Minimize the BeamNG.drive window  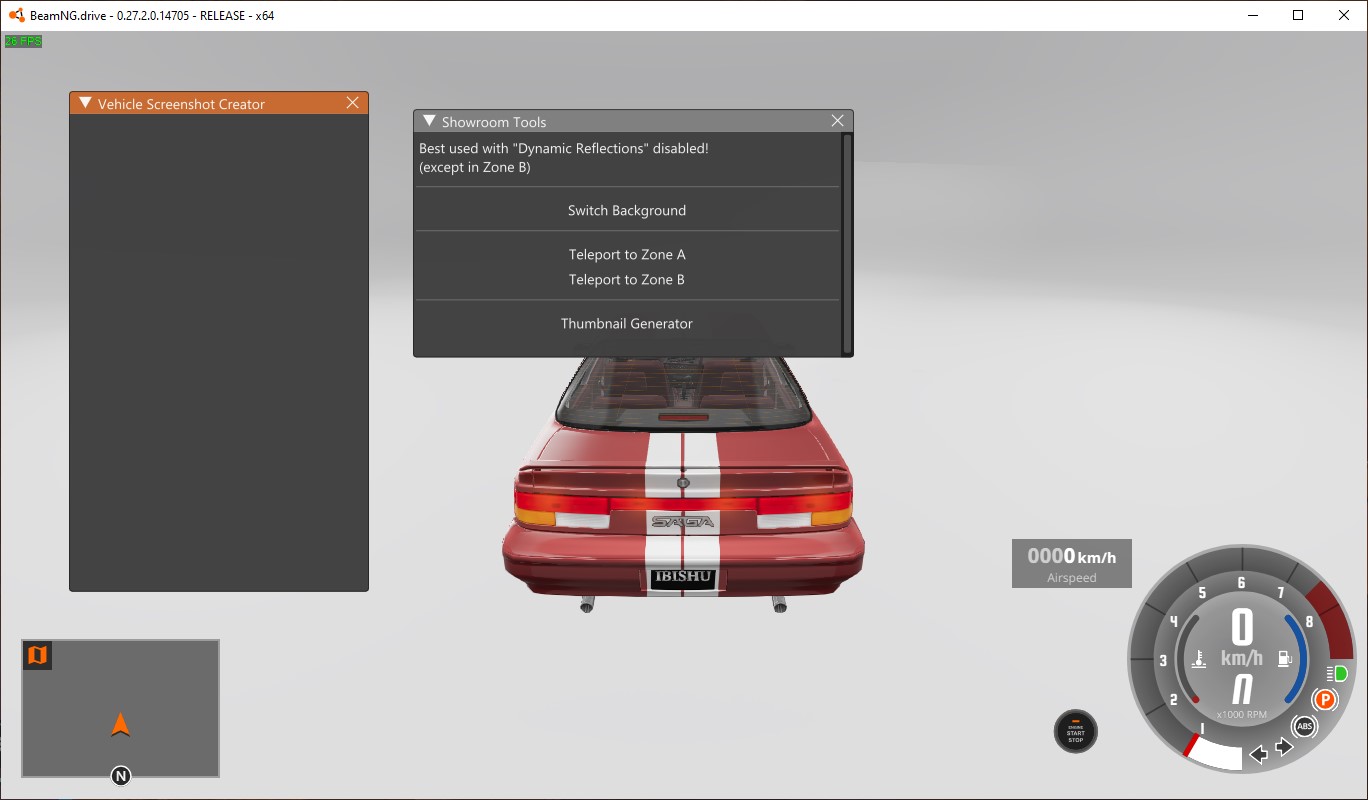point(1252,15)
